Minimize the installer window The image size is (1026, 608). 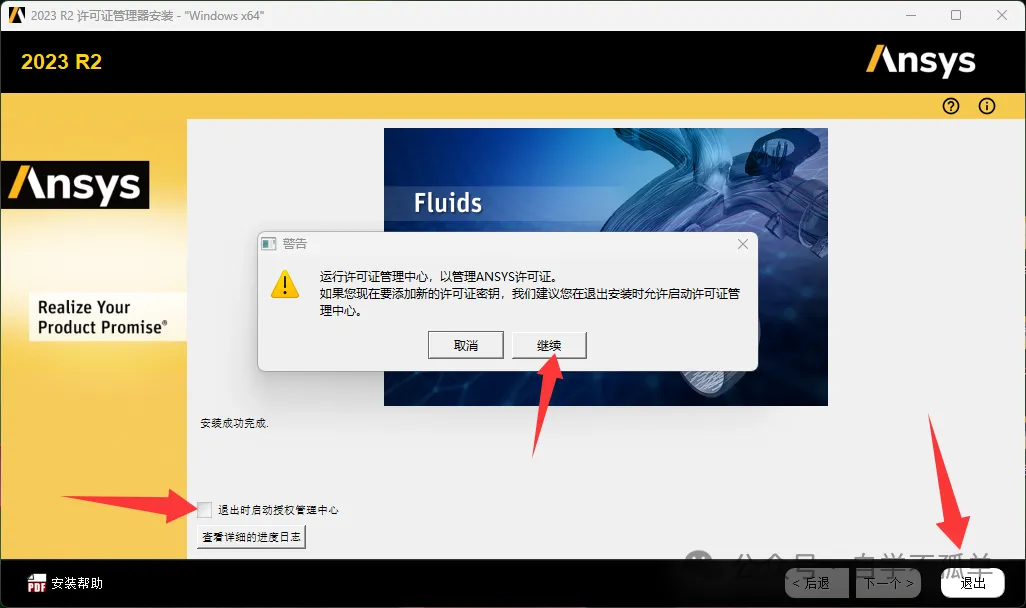910,15
